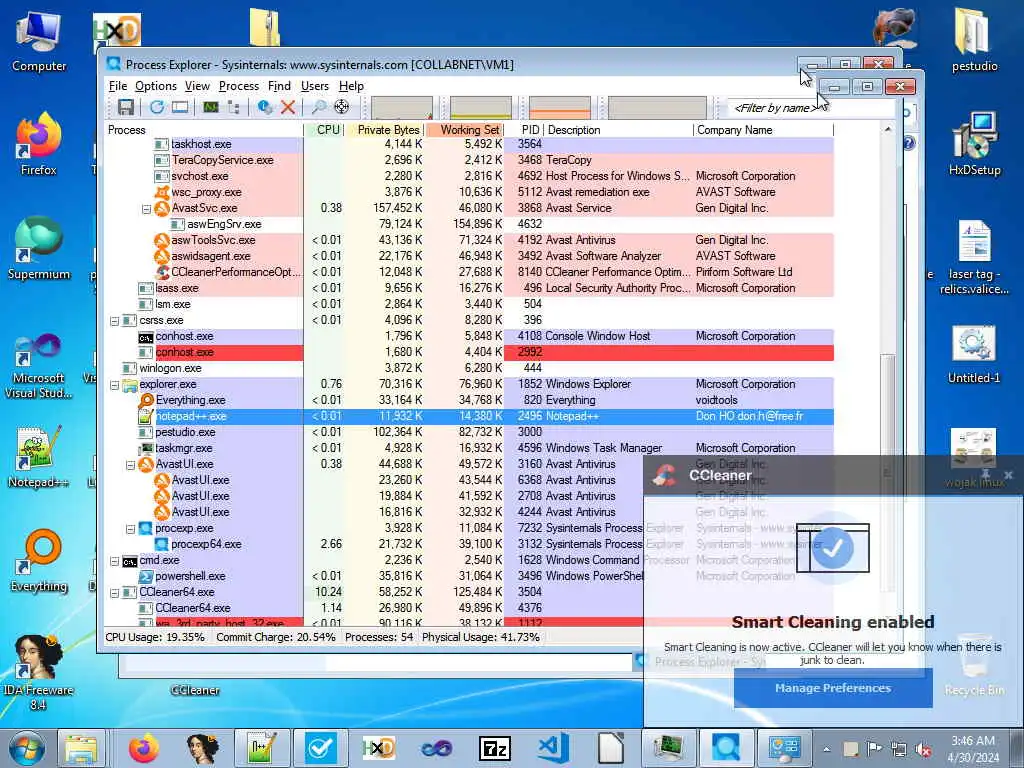Click the Refresh Now toolbar icon
Image resolution: width=1024 pixels, height=768 pixels.
157,107
